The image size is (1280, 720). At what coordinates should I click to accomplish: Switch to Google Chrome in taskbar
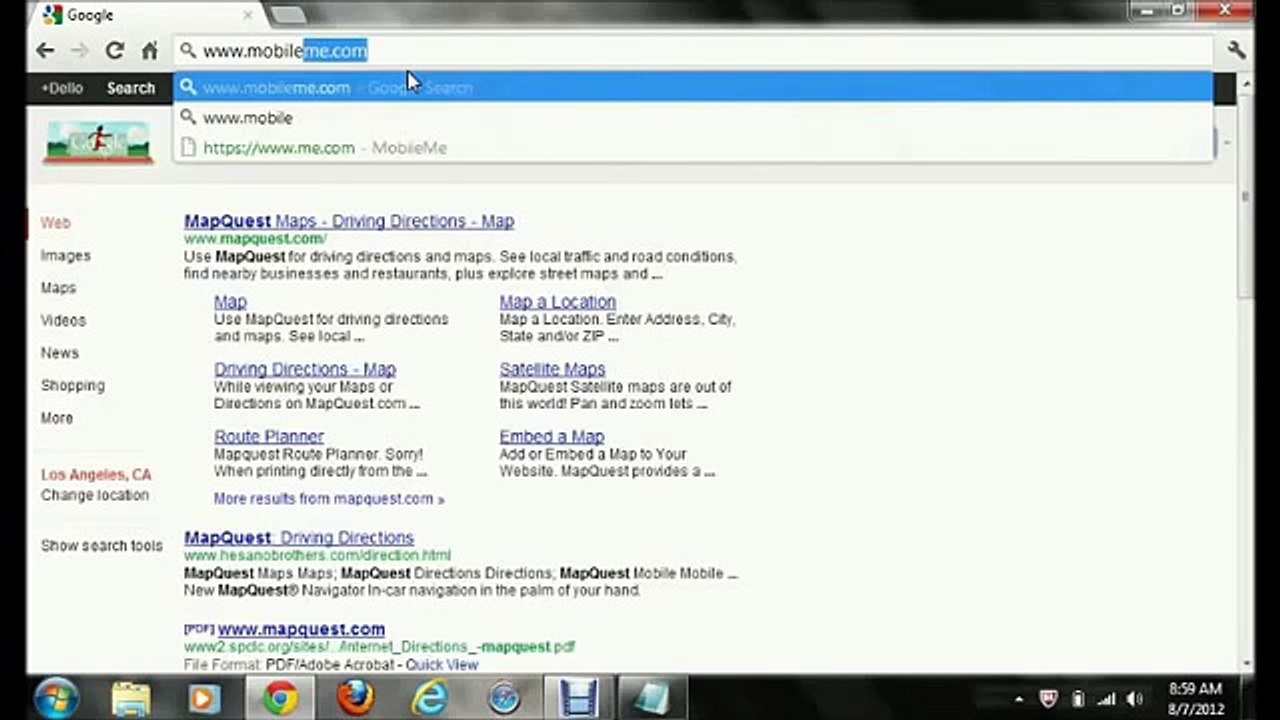(x=281, y=698)
